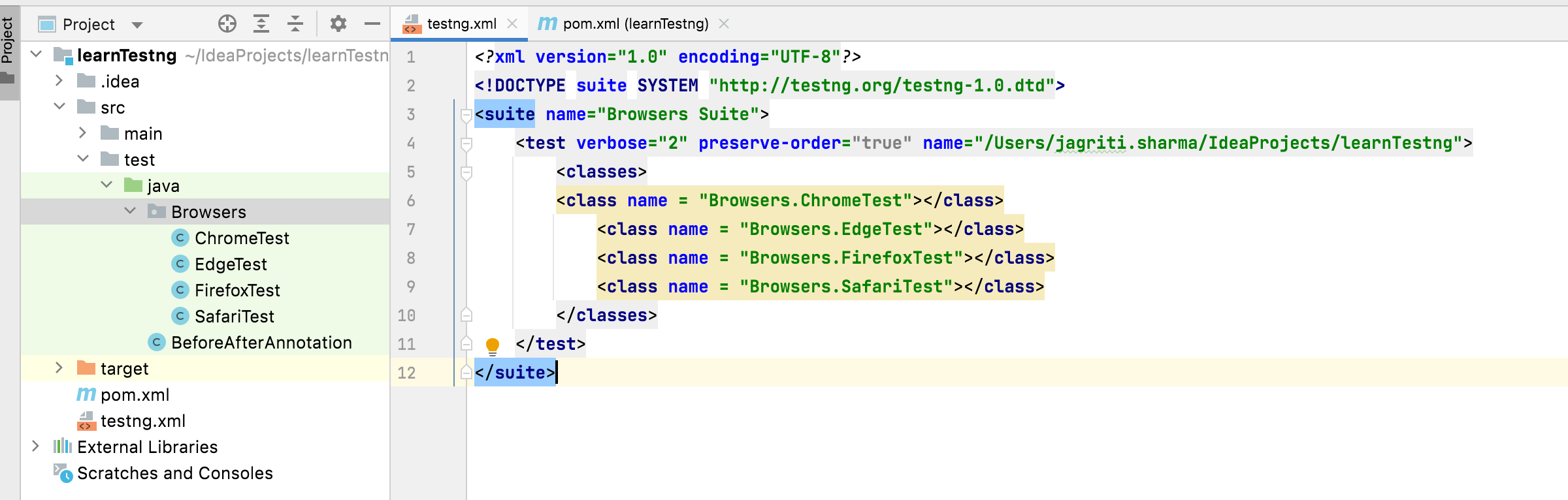Click the Collapse All toolbar icon
This screenshot has height=500, width=1568.
(295, 24)
